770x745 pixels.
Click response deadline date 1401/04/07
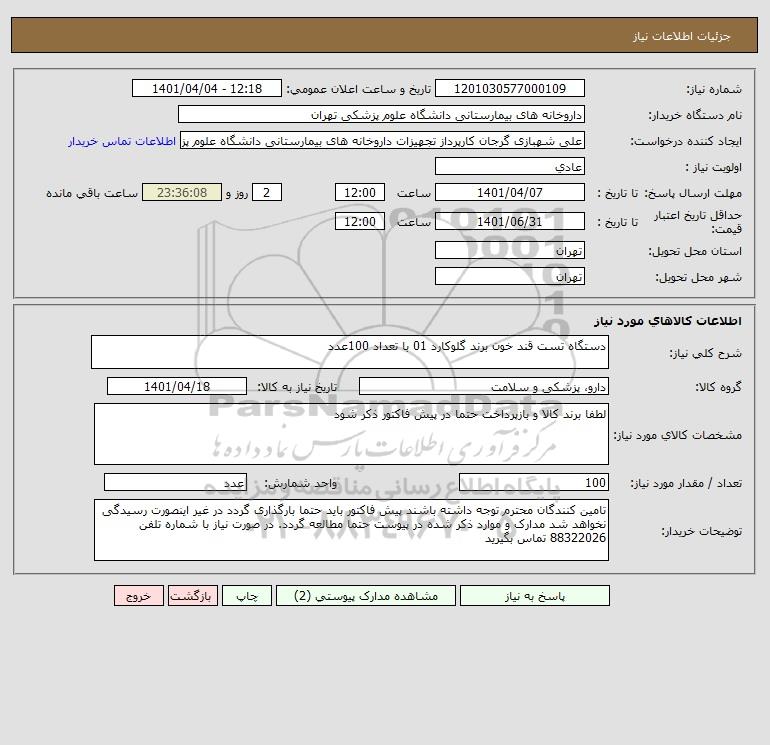[x=510, y=193]
